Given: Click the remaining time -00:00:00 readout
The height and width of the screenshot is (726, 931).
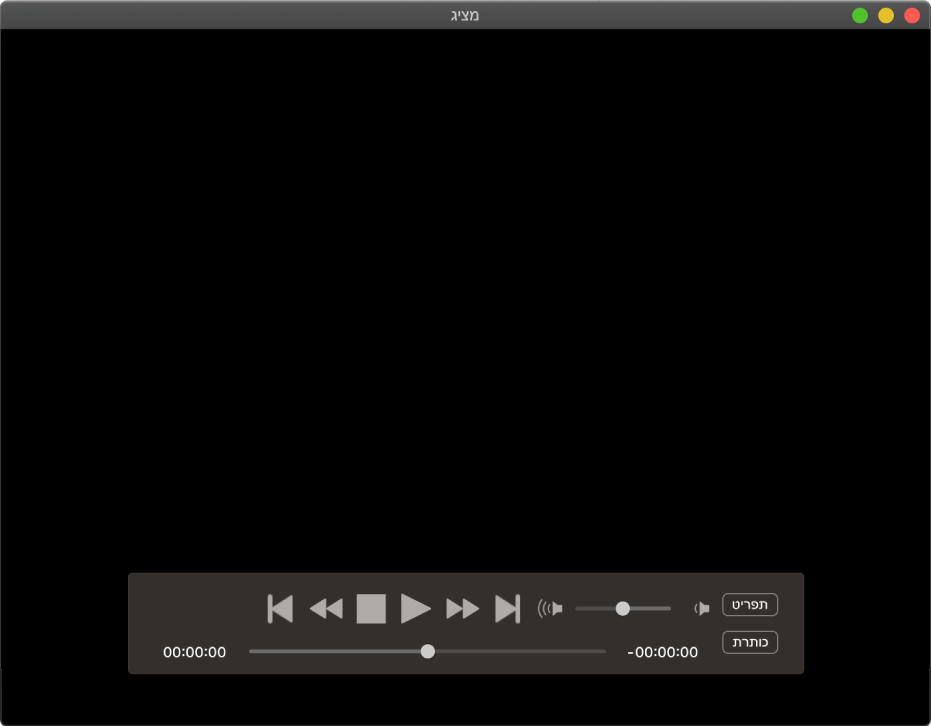Looking at the screenshot, I should coord(663,652).
